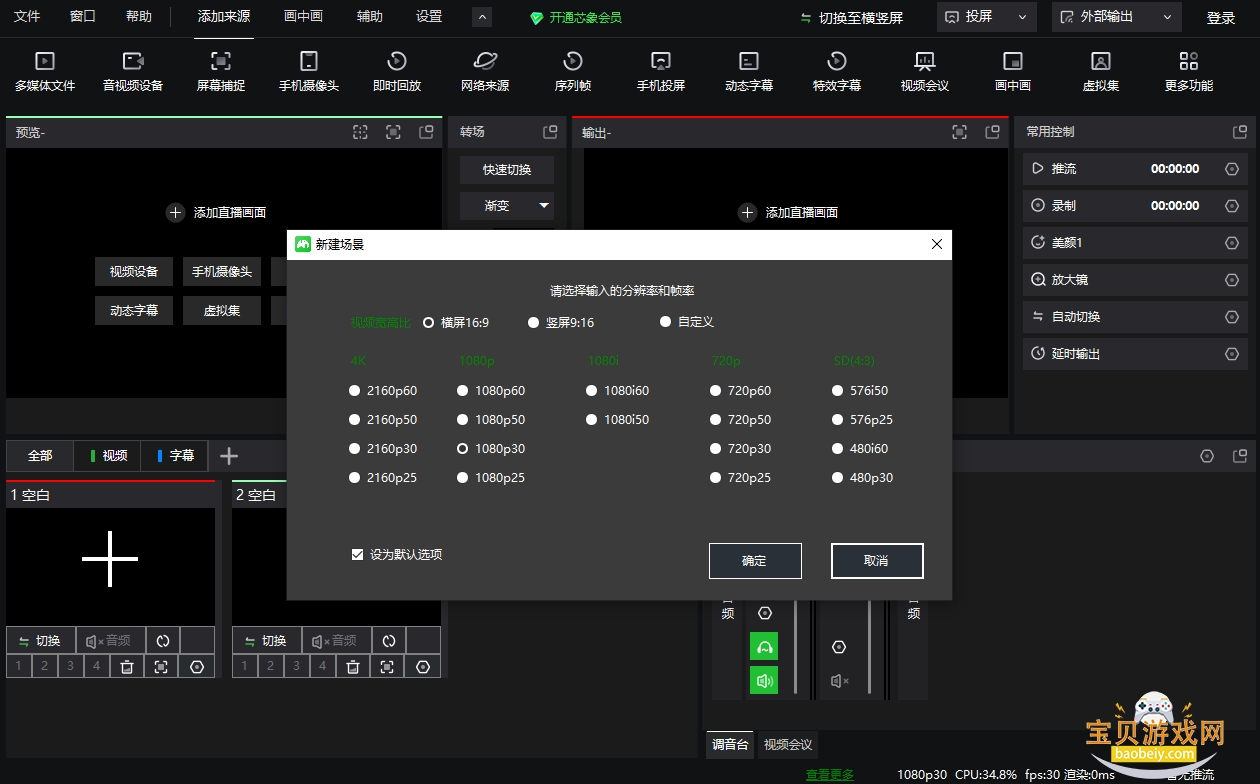Click the 切换 button on scene 1
1260x784 pixels.
[x=40, y=641]
